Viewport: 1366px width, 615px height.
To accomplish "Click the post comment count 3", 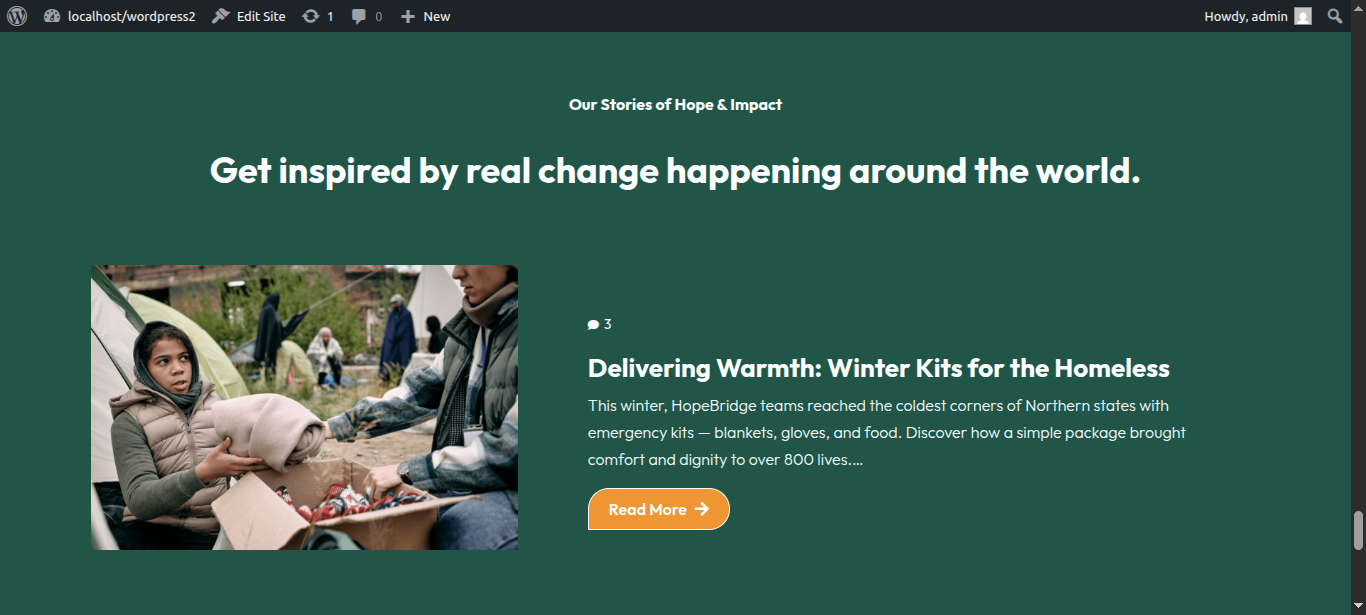I will pyautogui.click(x=608, y=324).
